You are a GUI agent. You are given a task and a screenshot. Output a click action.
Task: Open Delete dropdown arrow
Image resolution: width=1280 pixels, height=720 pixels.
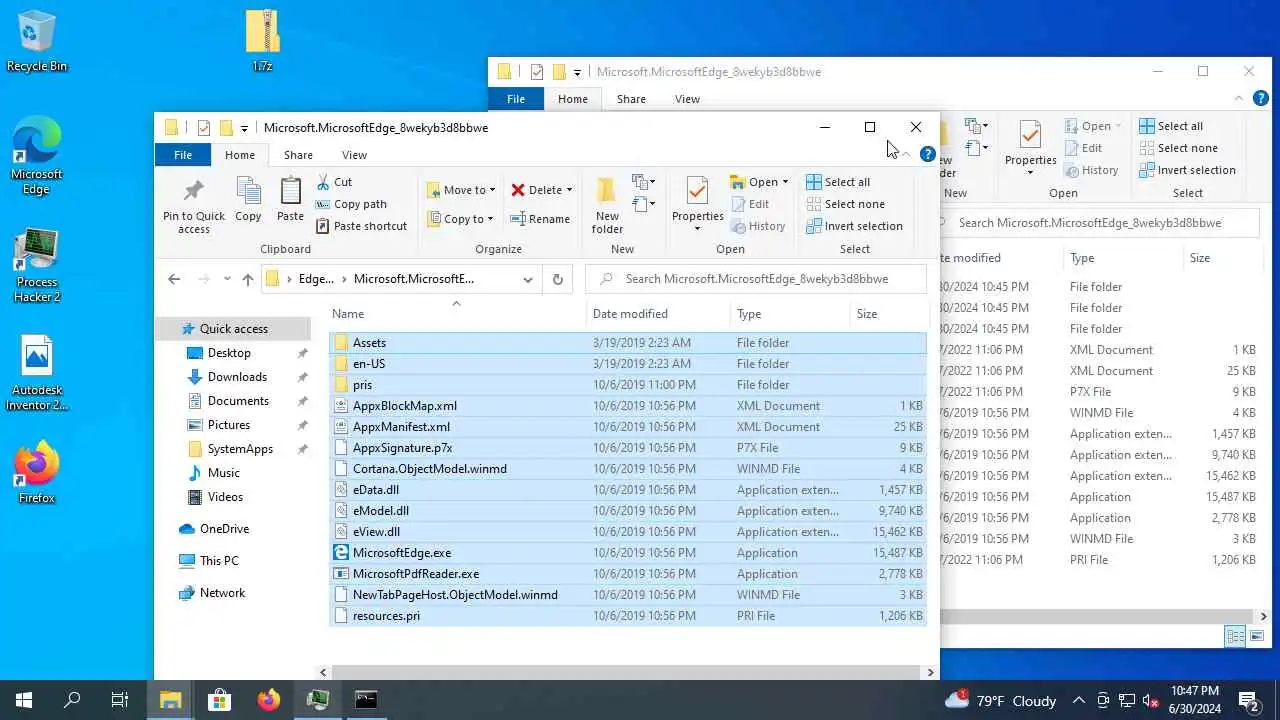click(569, 190)
